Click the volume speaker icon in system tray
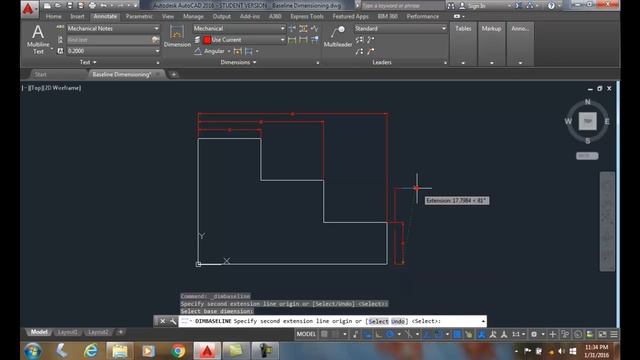This screenshot has width=640, height=360. pyautogui.click(x=562, y=351)
